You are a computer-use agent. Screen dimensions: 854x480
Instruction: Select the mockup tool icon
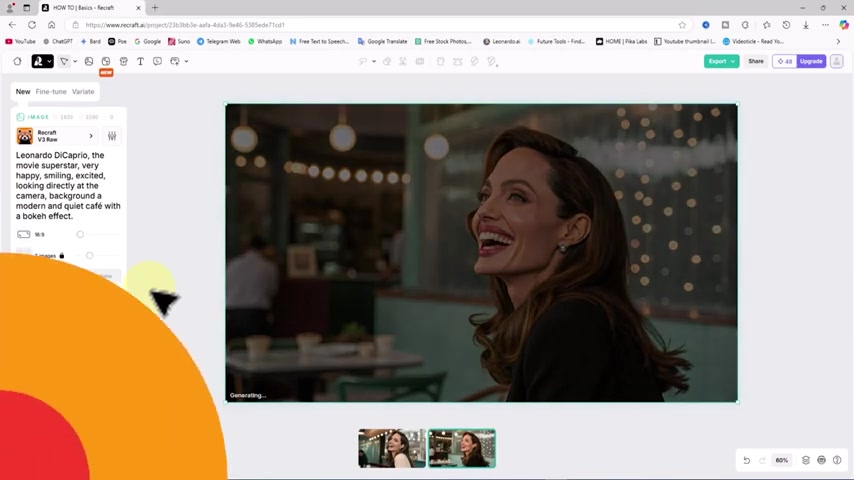click(123, 61)
